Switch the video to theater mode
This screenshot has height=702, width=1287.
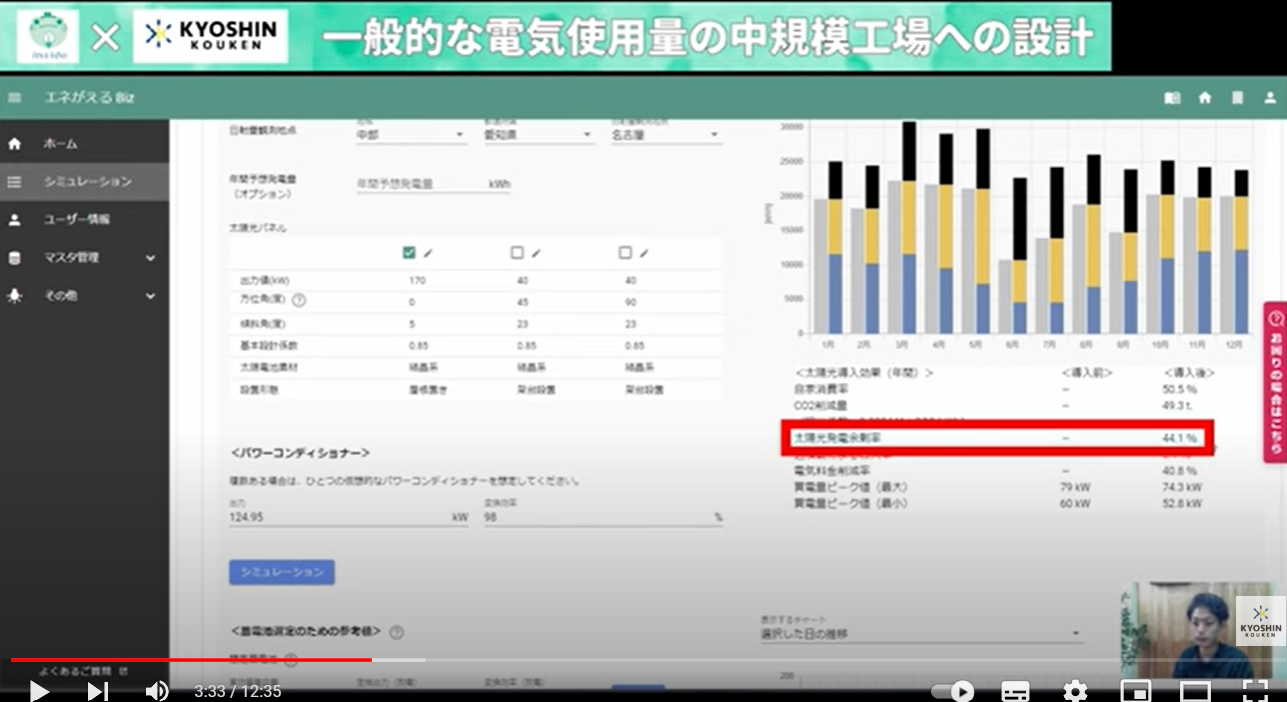(1195, 691)
